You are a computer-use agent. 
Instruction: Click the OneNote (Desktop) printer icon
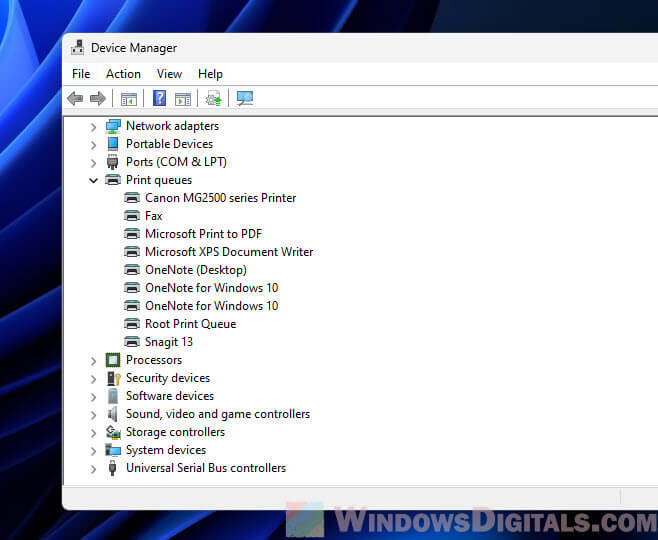point(132,270)
